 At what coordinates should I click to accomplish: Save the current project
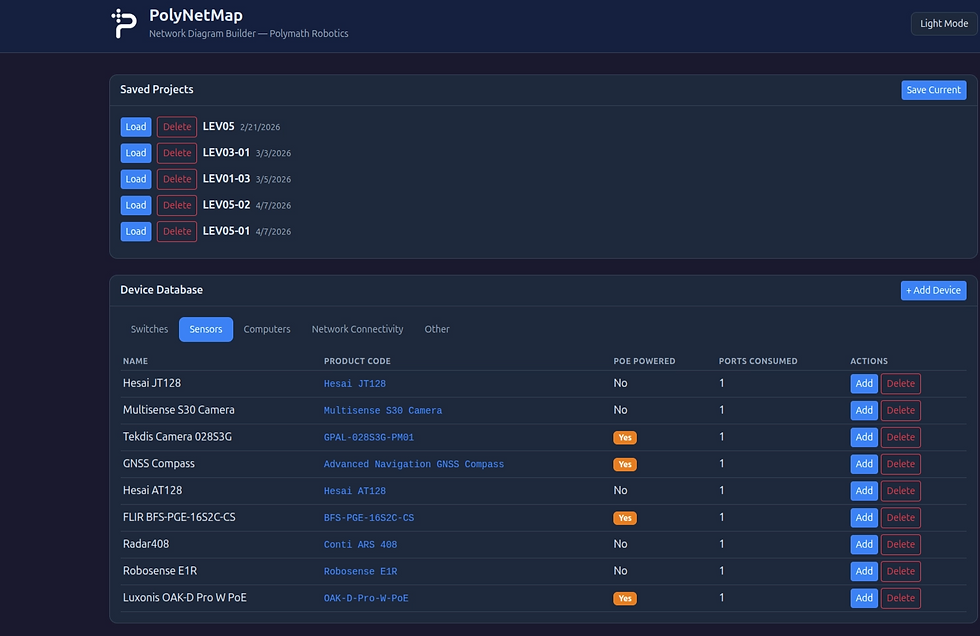933,90
